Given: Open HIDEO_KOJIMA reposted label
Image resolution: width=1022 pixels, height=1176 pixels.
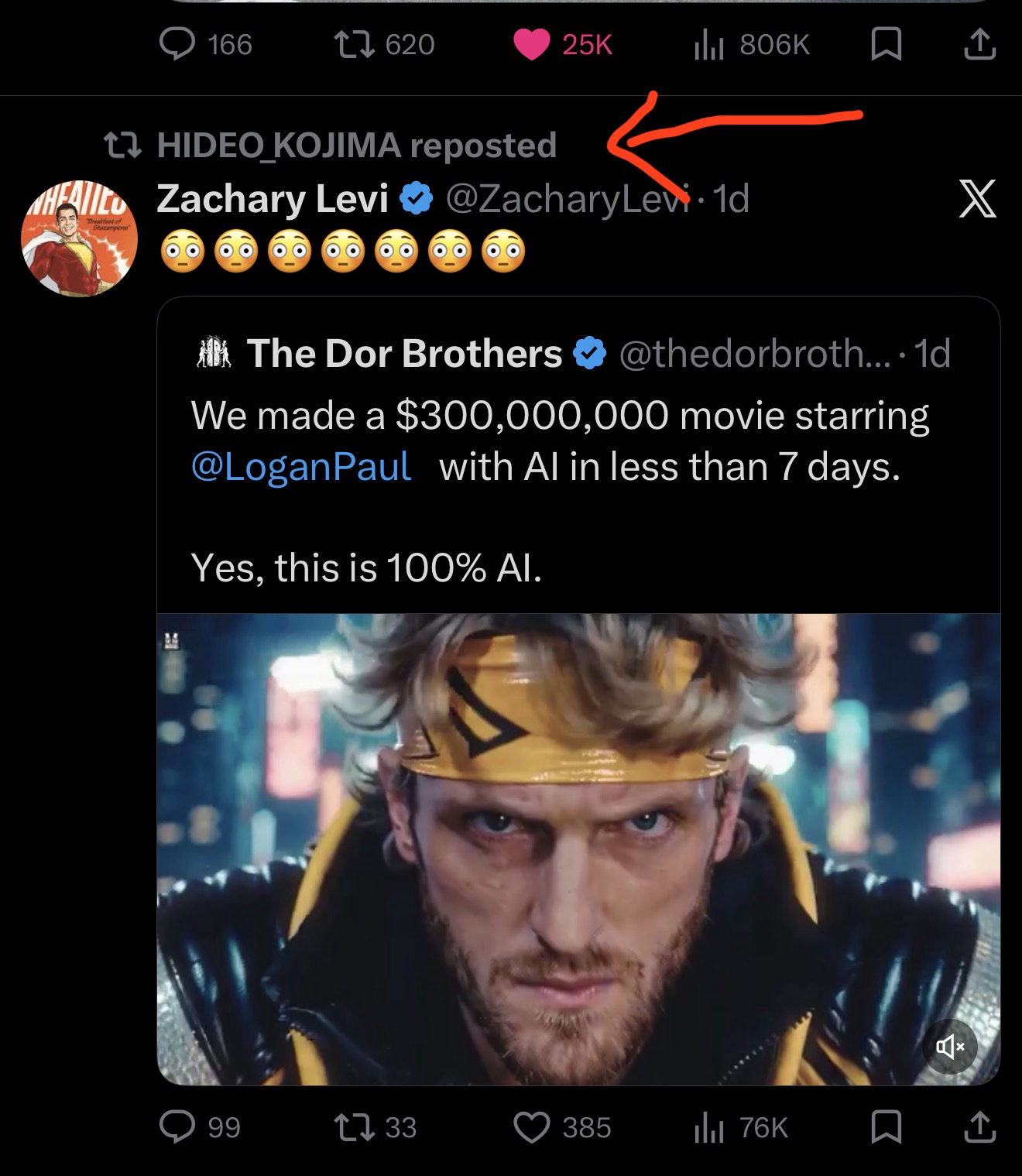Looking at the screenshot, I should tap(356, 146).
